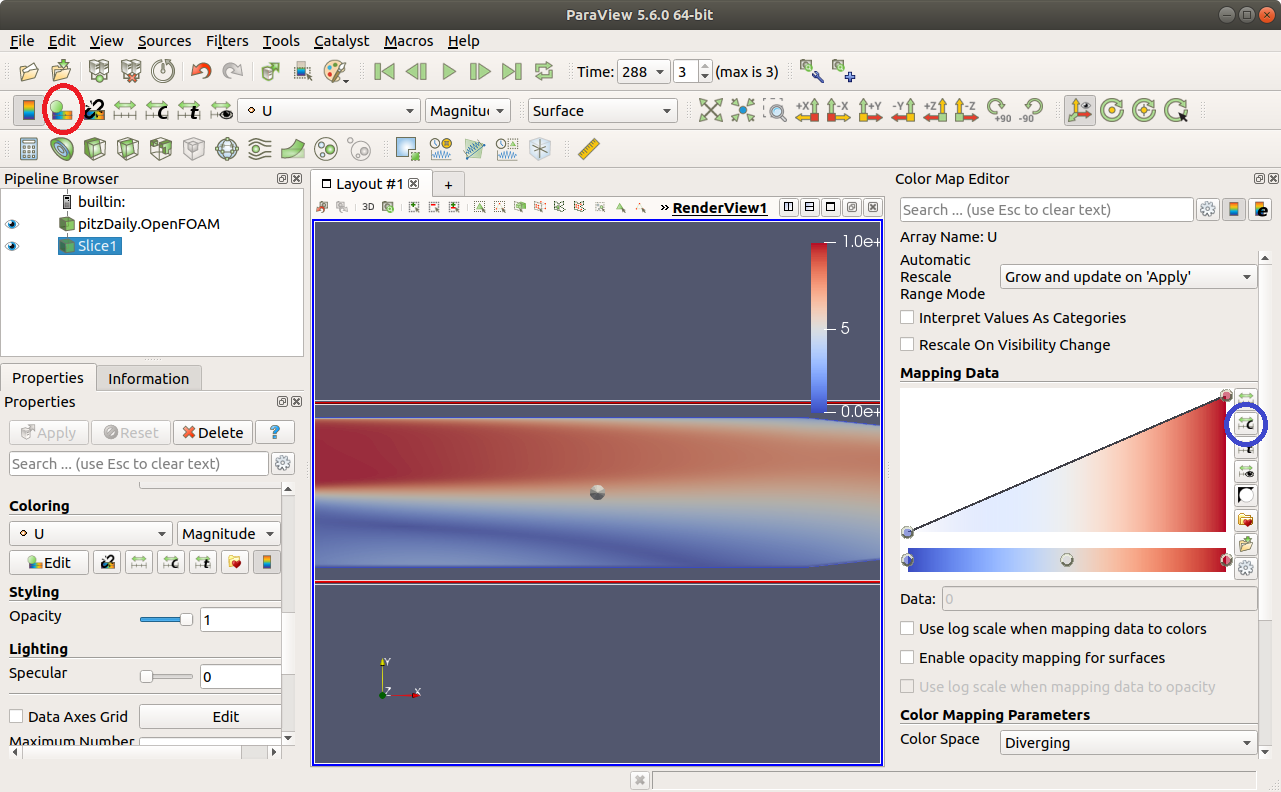Image resolution: width=1281 pixels, height=792 pixels.
Task: Click the Save Data icon
Action: (x=62, y=71)
